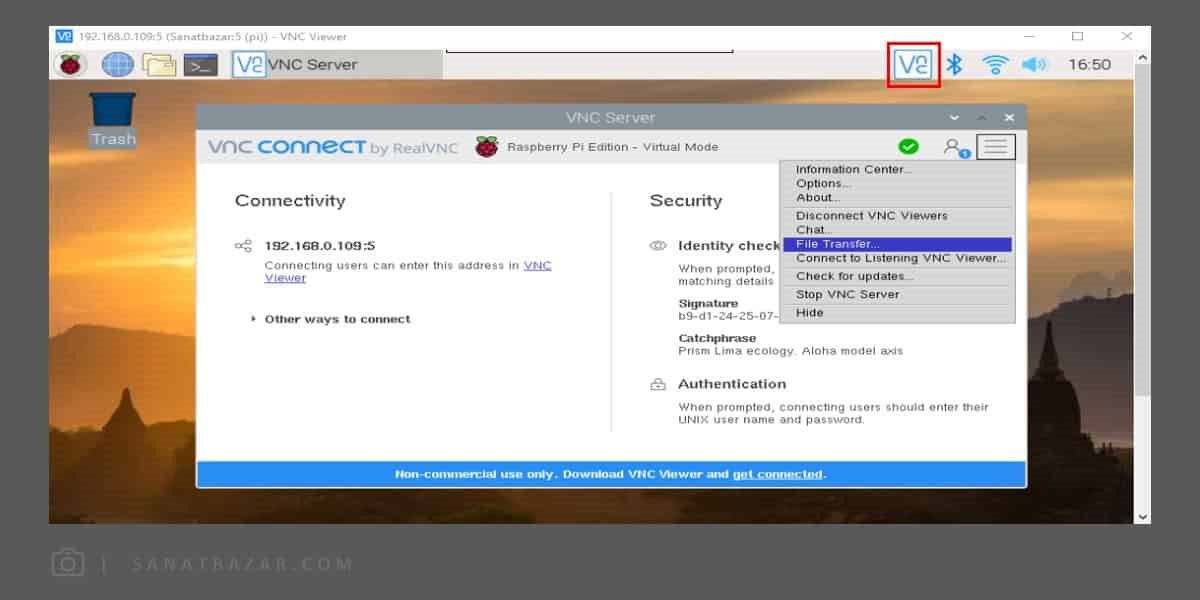Screen dimensions: 1200x600
Task: Launch the Terminal from the taskbar
Action: click(x=201, y=65)
